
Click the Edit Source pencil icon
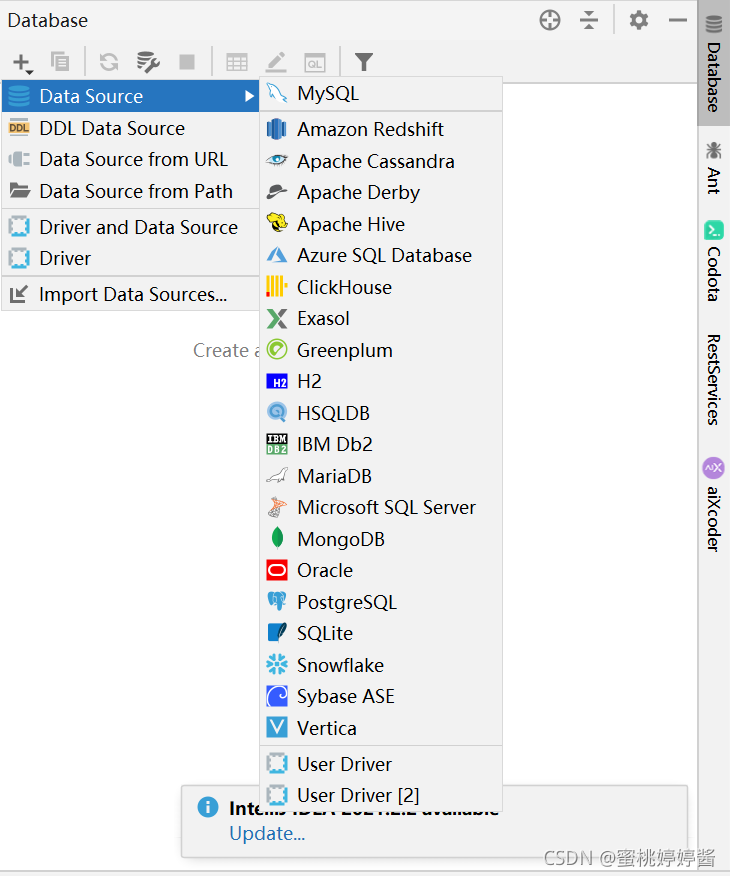tap(276, 62)
